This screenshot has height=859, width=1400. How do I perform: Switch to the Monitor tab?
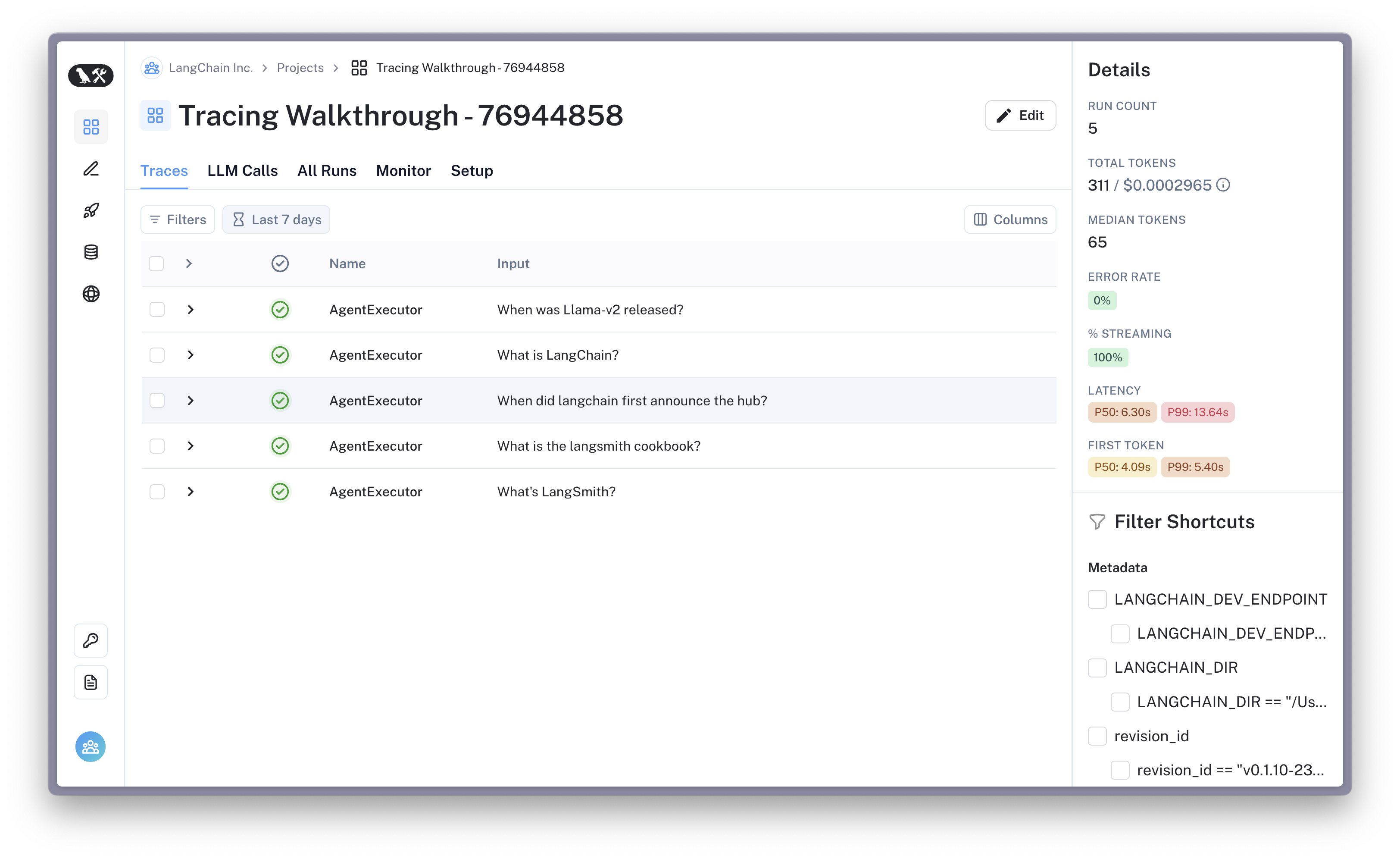tap(403, 170)
